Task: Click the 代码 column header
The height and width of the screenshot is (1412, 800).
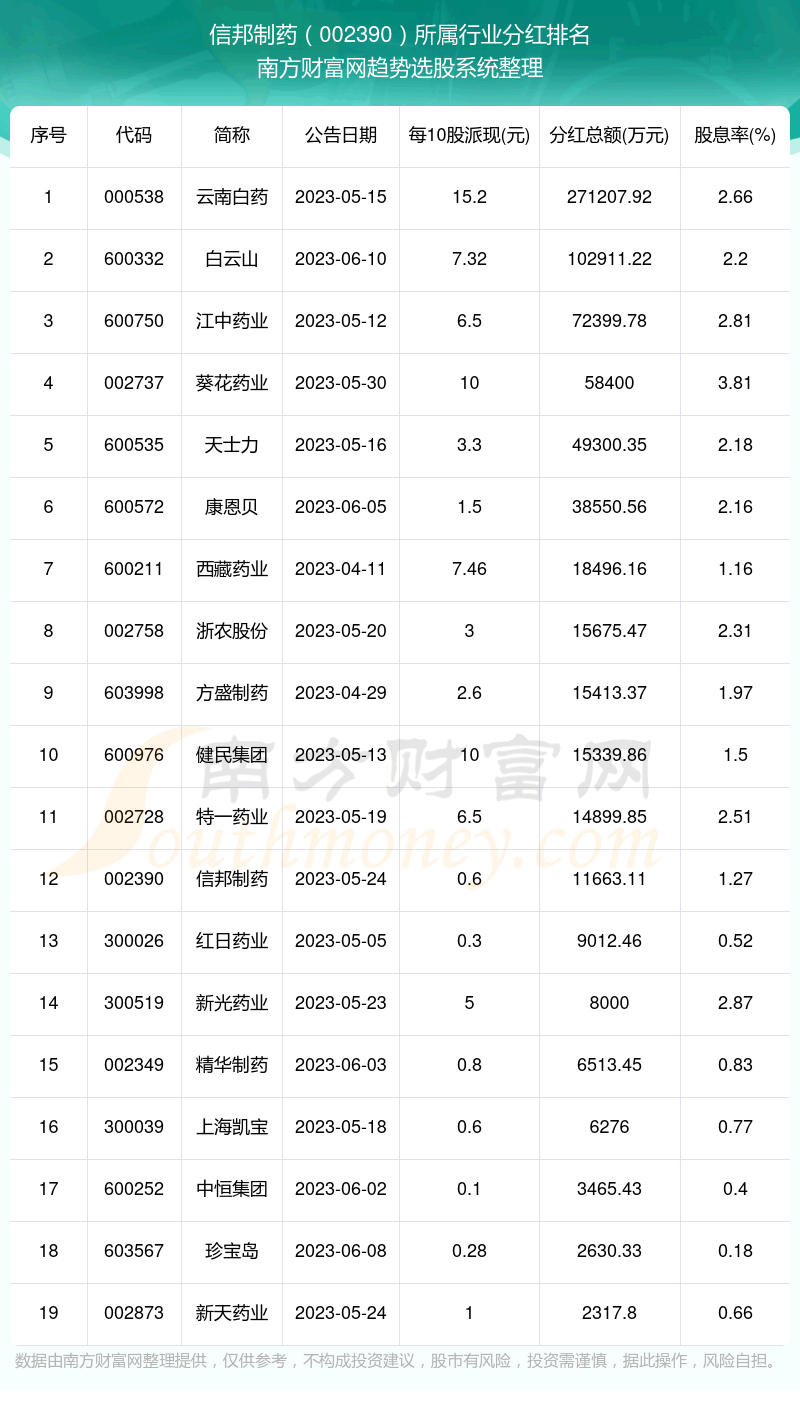Action: pyautogui.click(x=134, y=135)
